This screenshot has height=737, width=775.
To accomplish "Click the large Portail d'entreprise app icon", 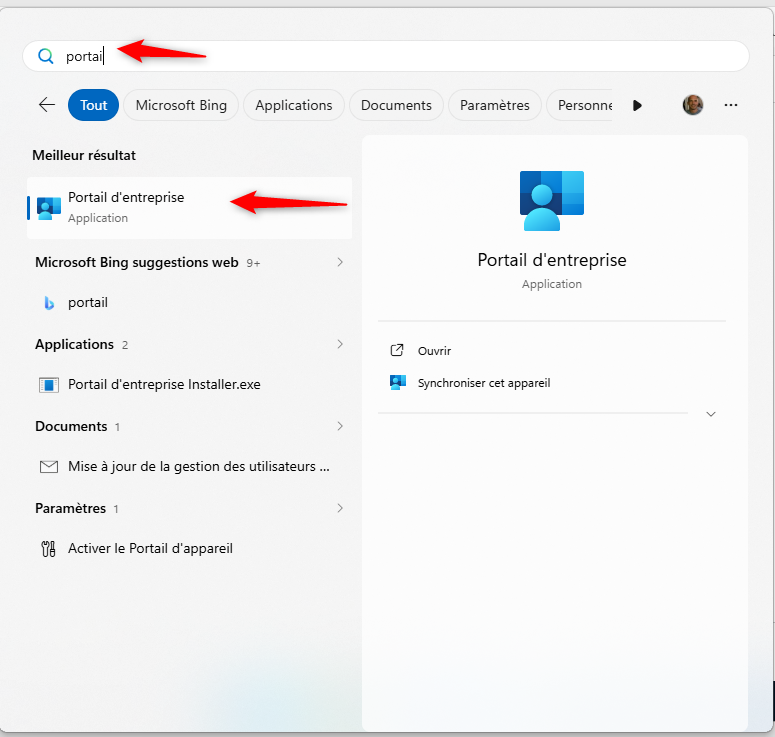I will (x=551, y=200).
